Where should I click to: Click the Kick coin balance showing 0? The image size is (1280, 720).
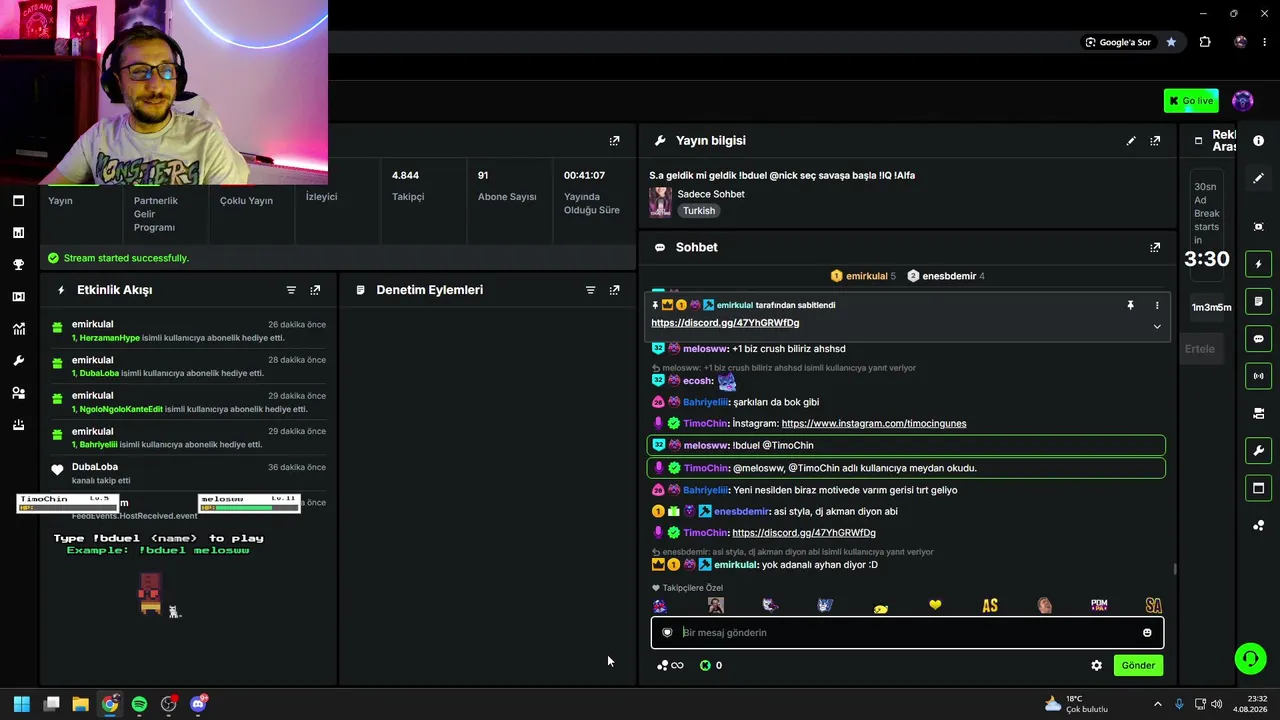pyautogui.click(x=711, y=666)
